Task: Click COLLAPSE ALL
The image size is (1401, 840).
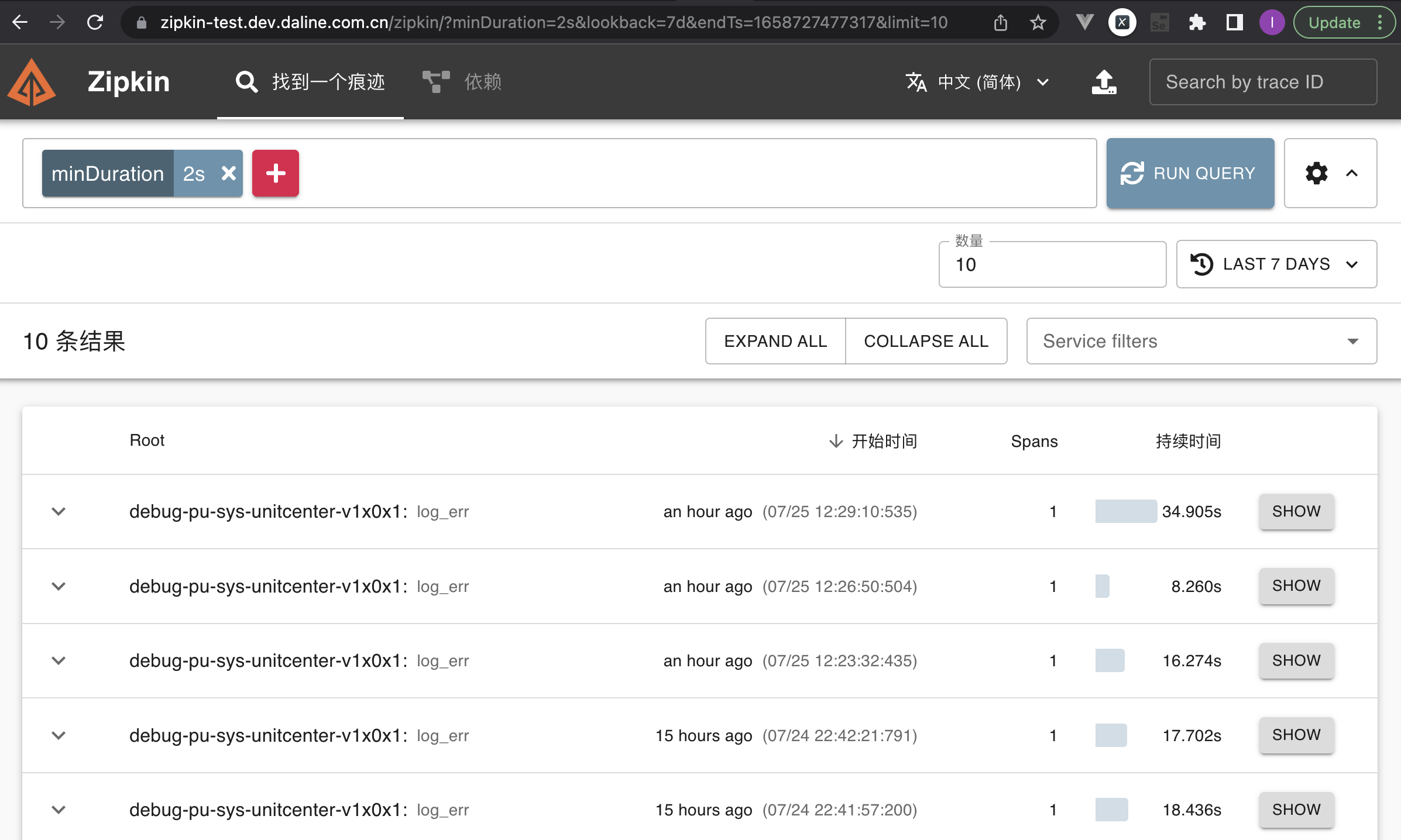Action: click(x=926, y=341)
